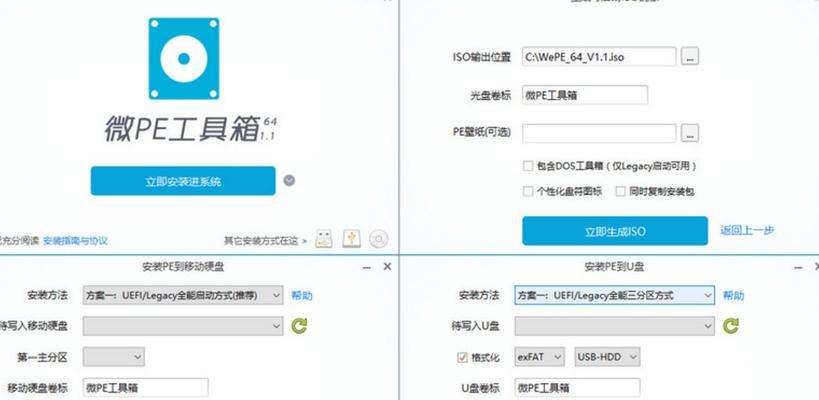The image size is (819, 400).
Task: Browse for a PE wallpaper file
Action: (x=689, y=133)
